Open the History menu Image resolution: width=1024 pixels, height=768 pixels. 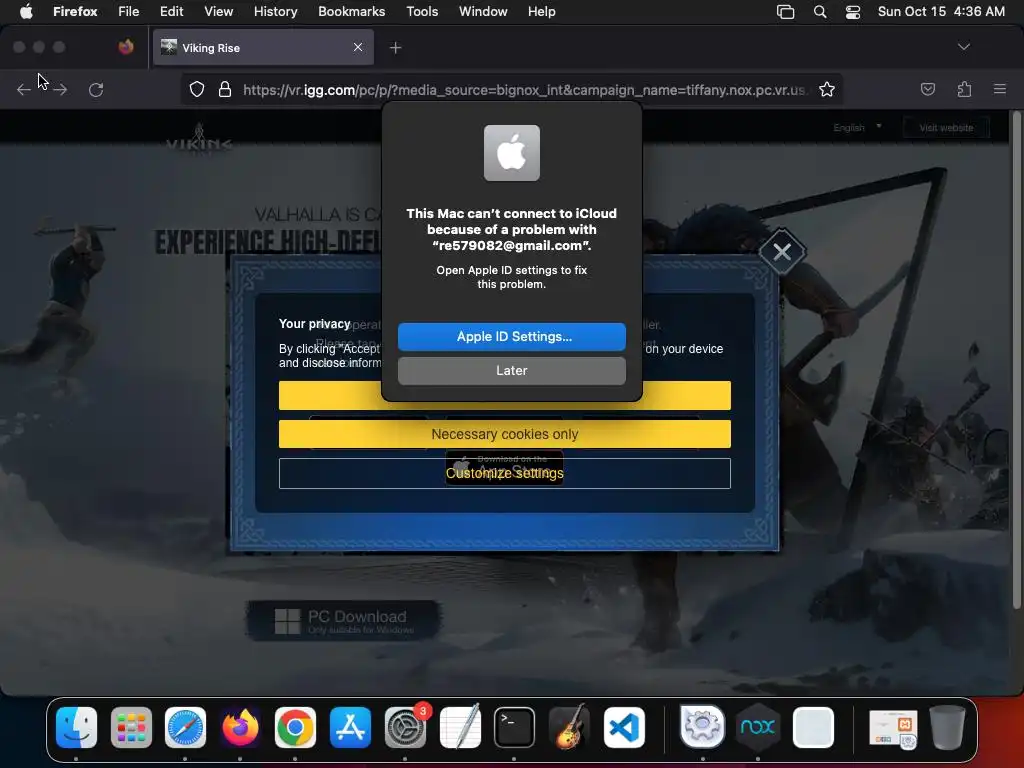(x=275, y=11)
